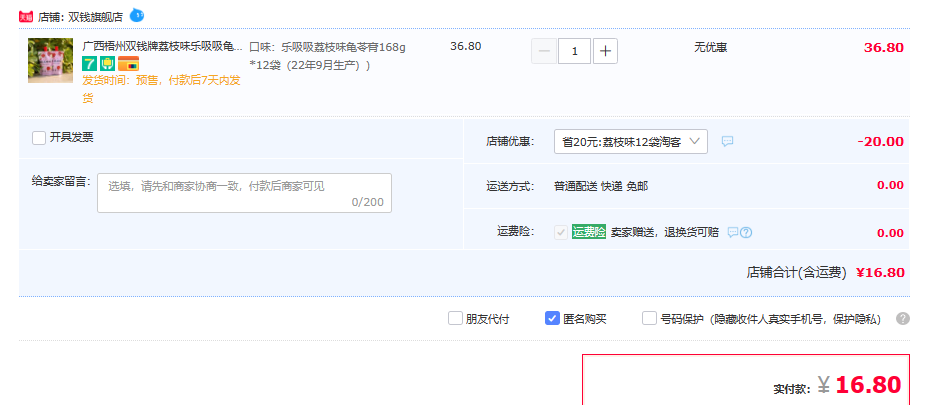This screenshot has height=405, width=936.
Task: Click 卖家赠送，退换货可赔 insurance description
Action: (664, 232)
